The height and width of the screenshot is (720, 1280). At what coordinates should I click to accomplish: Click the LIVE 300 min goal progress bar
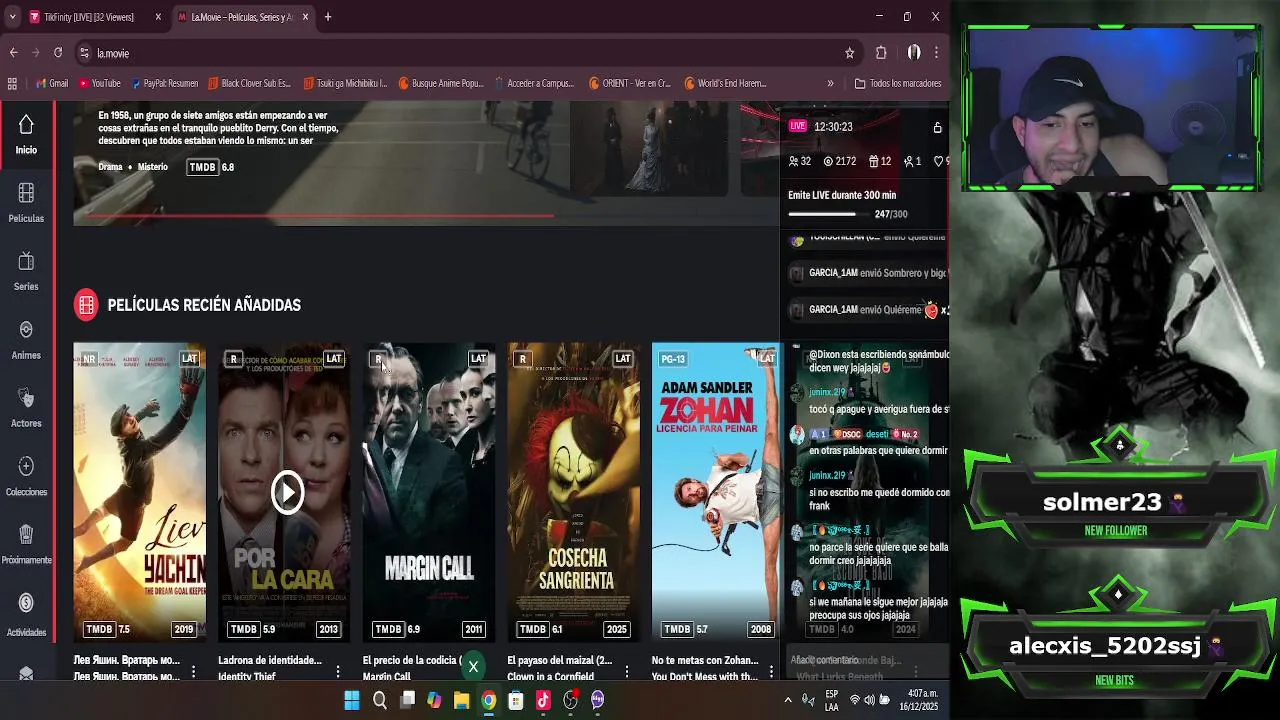point(827,214)
